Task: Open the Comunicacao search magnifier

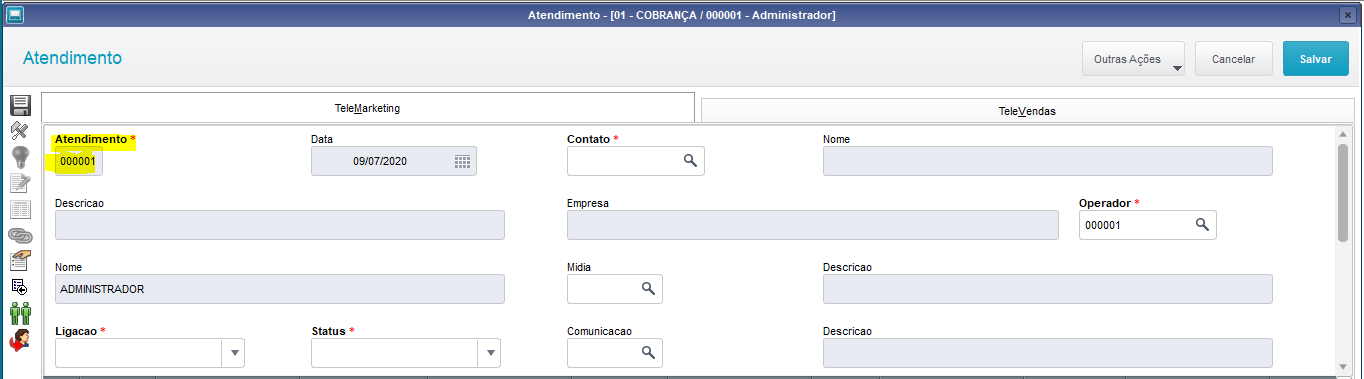Action: [x=648, y=353]
